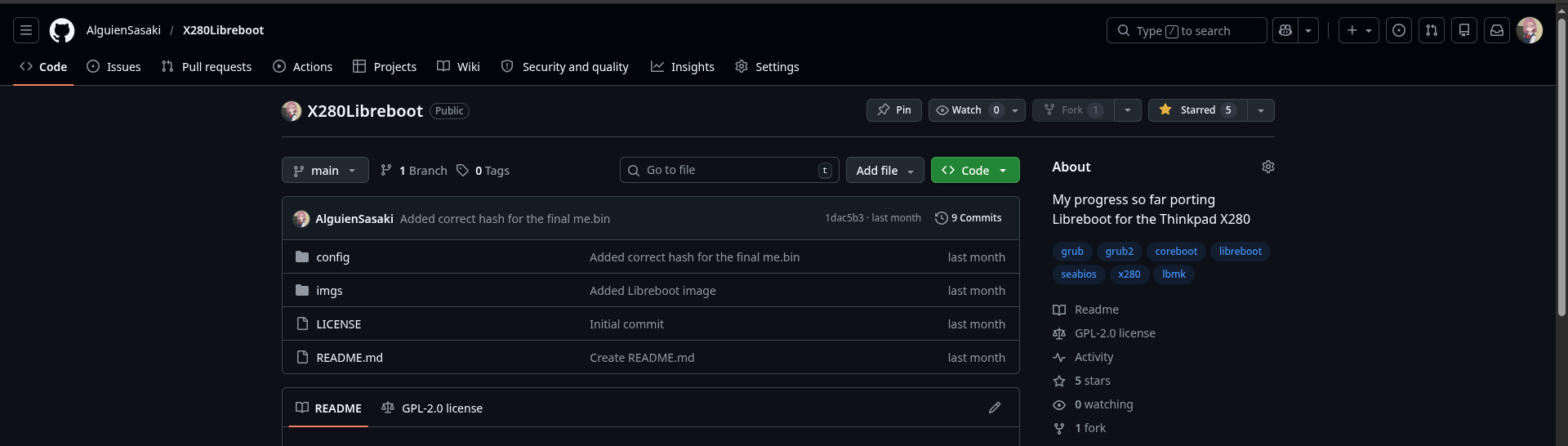The image size is (1568, 446).
Task: Open the hamburger navigation menu
Action: pyautogui.click(x=26, y=30)
